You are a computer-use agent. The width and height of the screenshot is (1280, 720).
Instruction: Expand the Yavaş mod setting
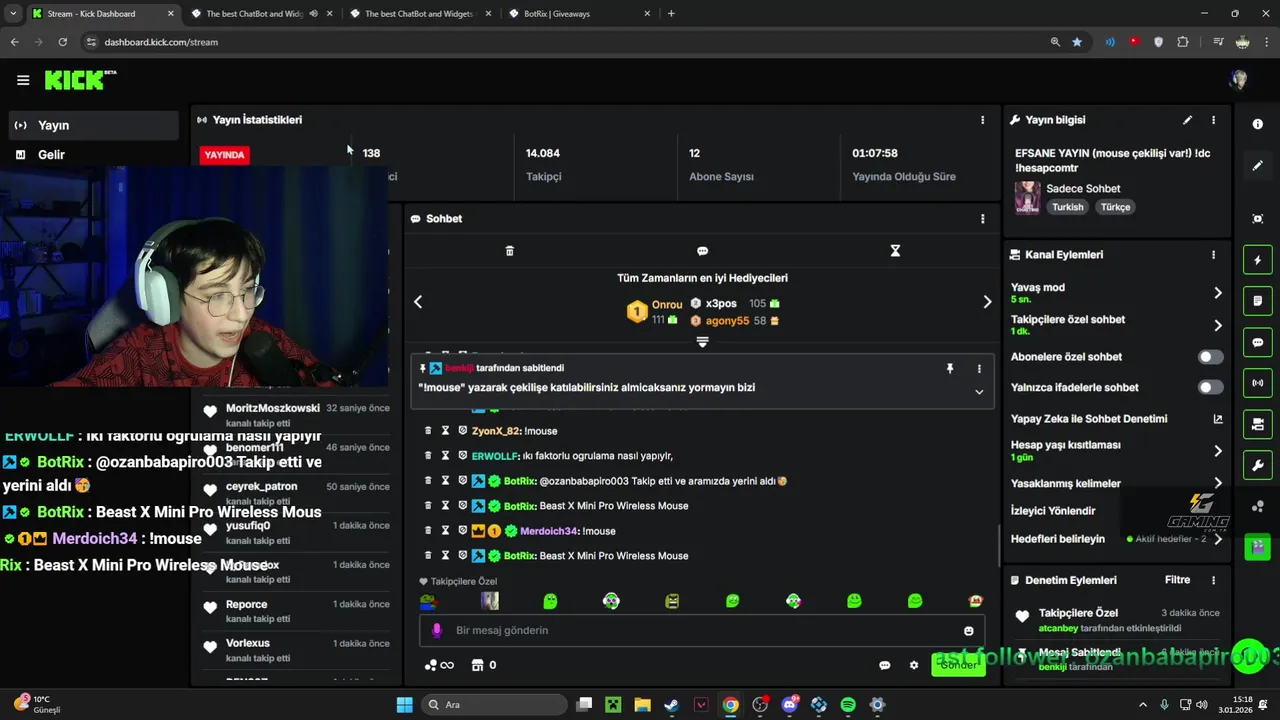(x=1217, y=293)
